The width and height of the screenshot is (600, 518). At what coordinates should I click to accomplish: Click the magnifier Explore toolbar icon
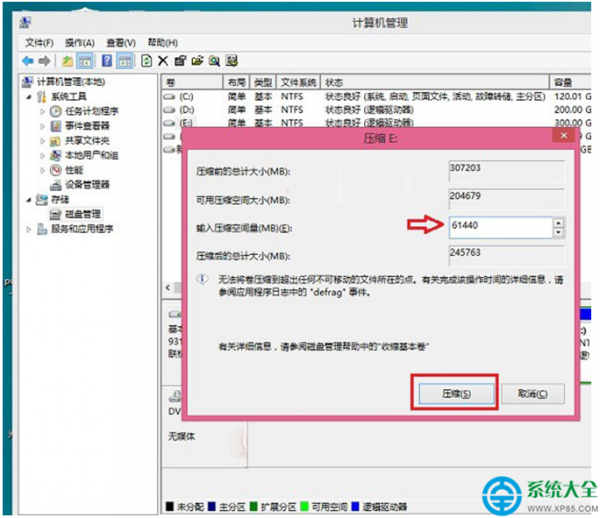214,61
